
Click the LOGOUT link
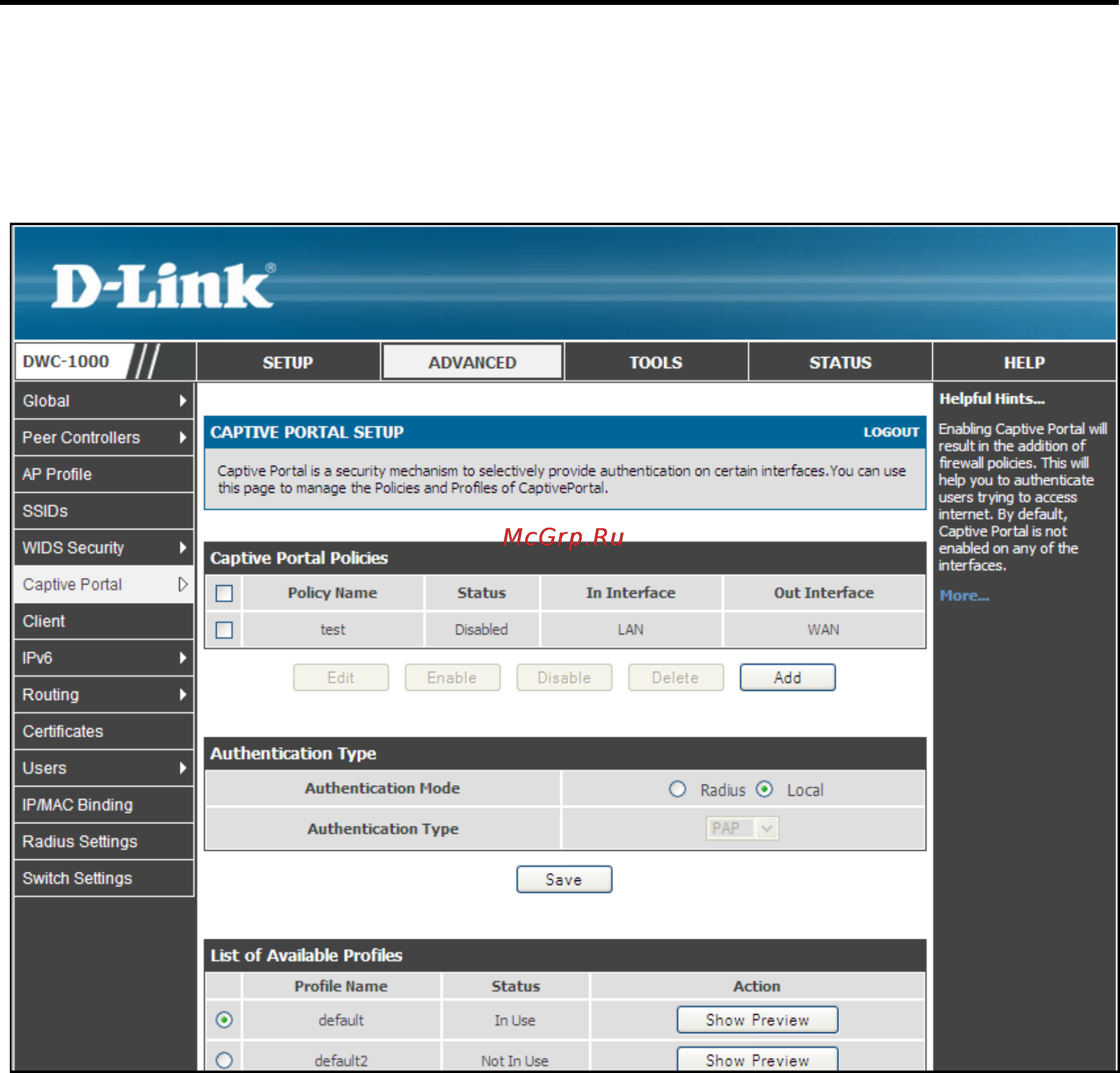point(891,432)
